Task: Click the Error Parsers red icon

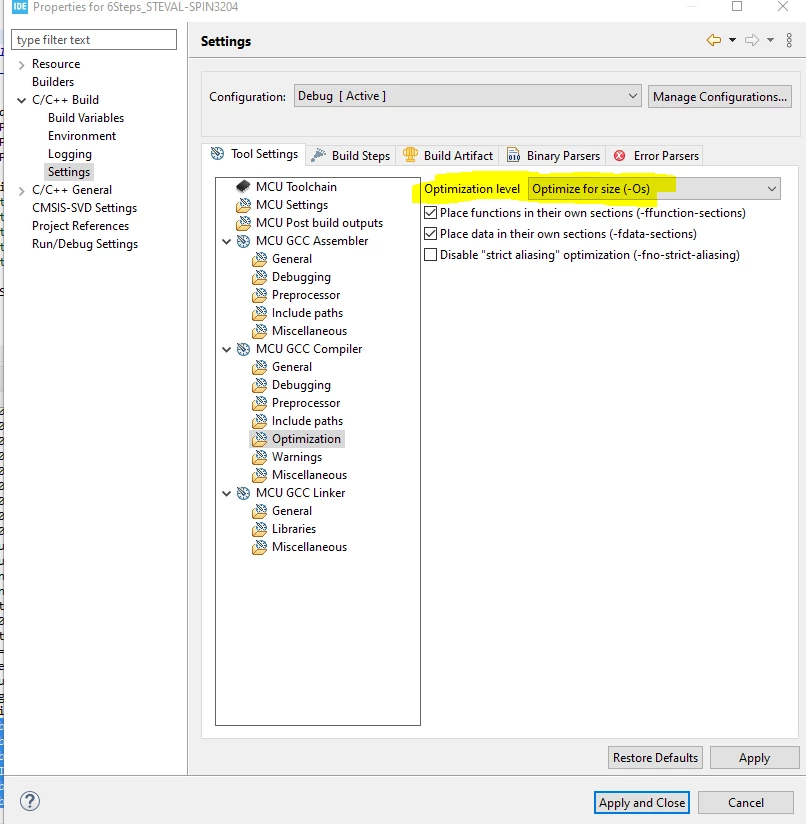Action: (x=619, y=156)
